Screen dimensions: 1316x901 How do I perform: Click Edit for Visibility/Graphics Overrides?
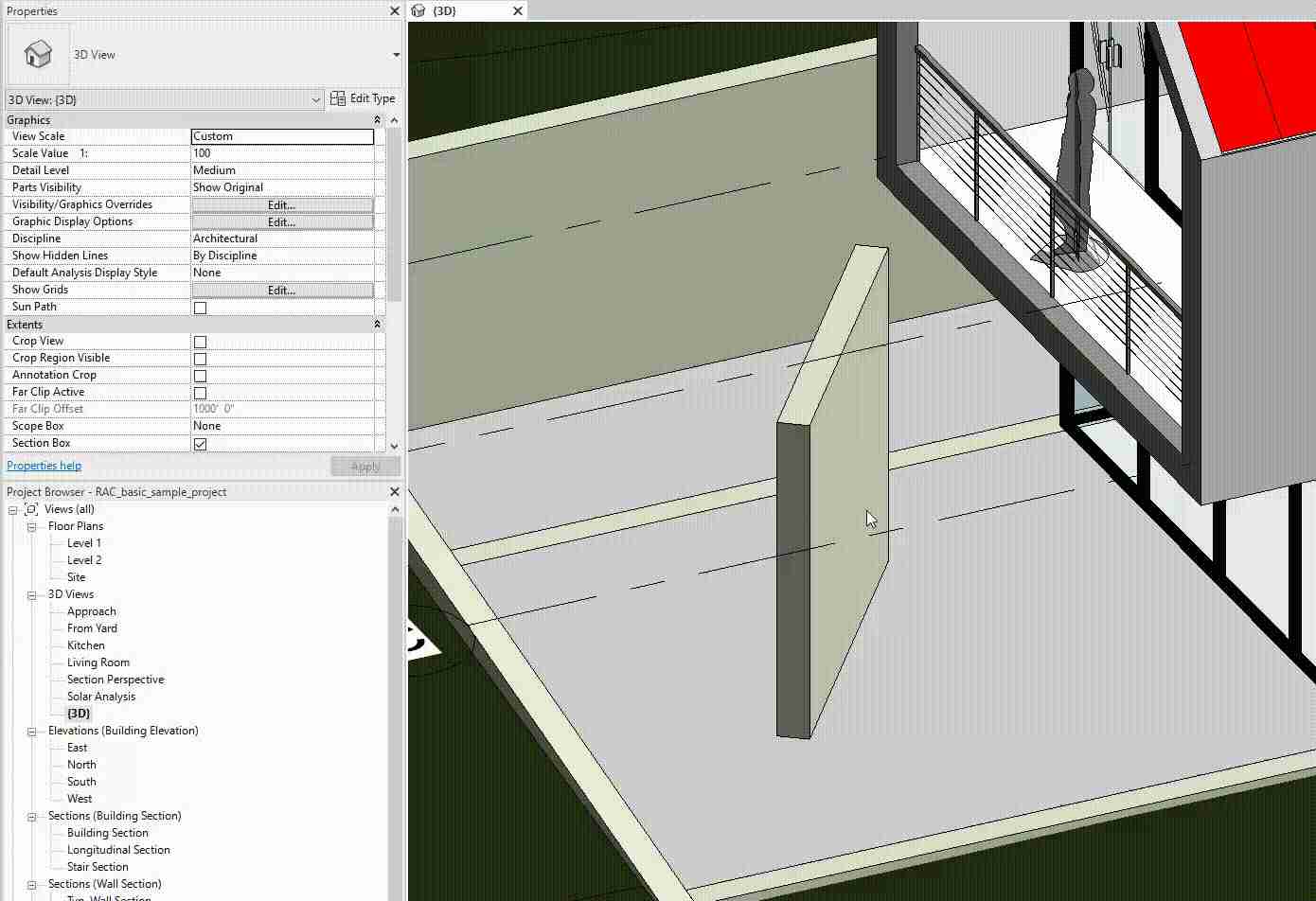click(x=281, y=204)
